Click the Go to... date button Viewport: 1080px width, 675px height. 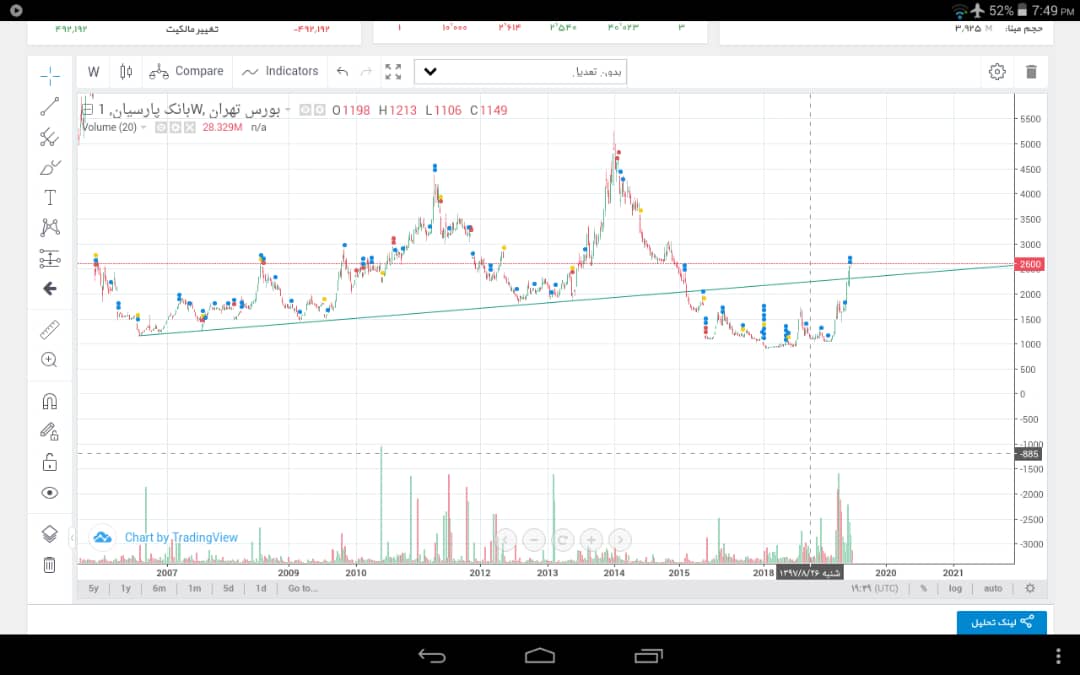302,588
